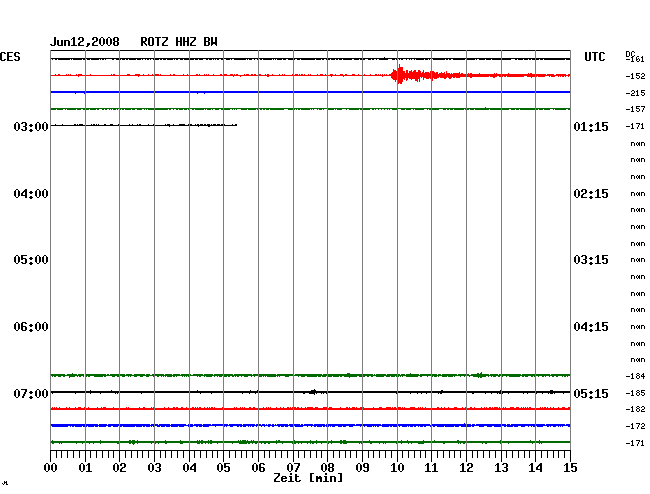Click the small event on black 07:00 trace

coord(313,392)
